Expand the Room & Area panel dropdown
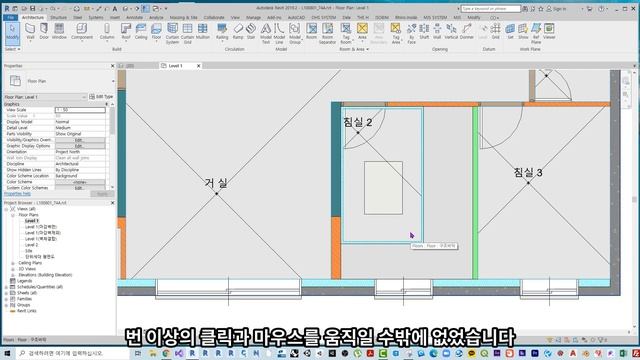 point(354,49)
